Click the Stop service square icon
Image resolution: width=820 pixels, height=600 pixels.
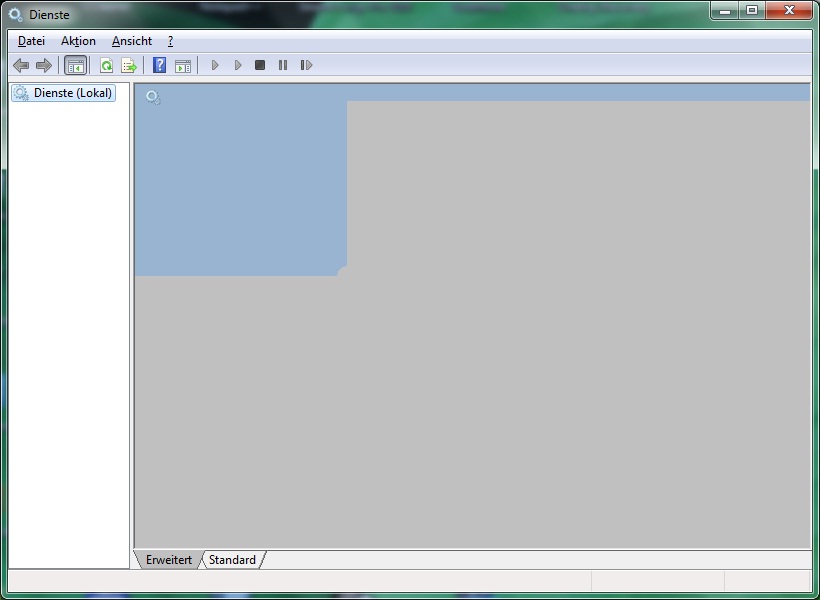point(260,65)
